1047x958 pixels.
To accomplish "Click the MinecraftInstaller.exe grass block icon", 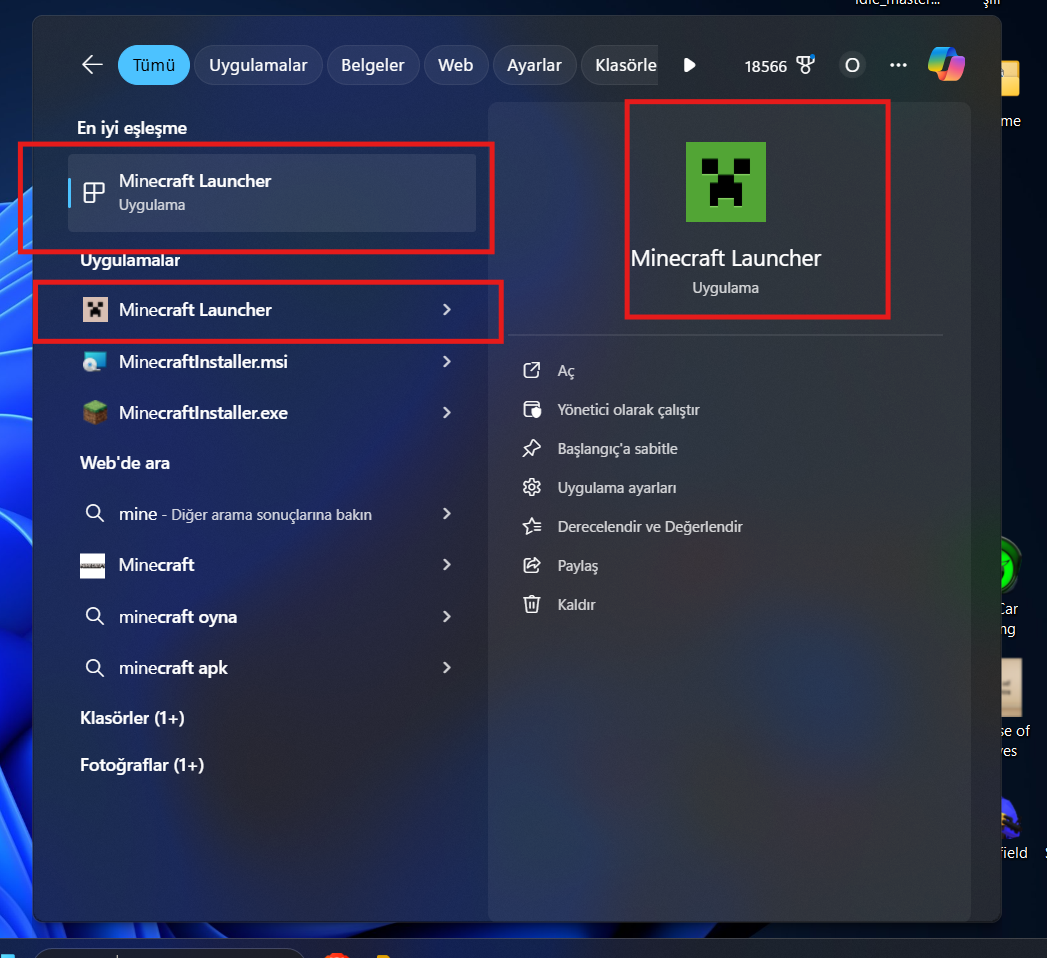I will pyautogui.click(x=95, y=413).
